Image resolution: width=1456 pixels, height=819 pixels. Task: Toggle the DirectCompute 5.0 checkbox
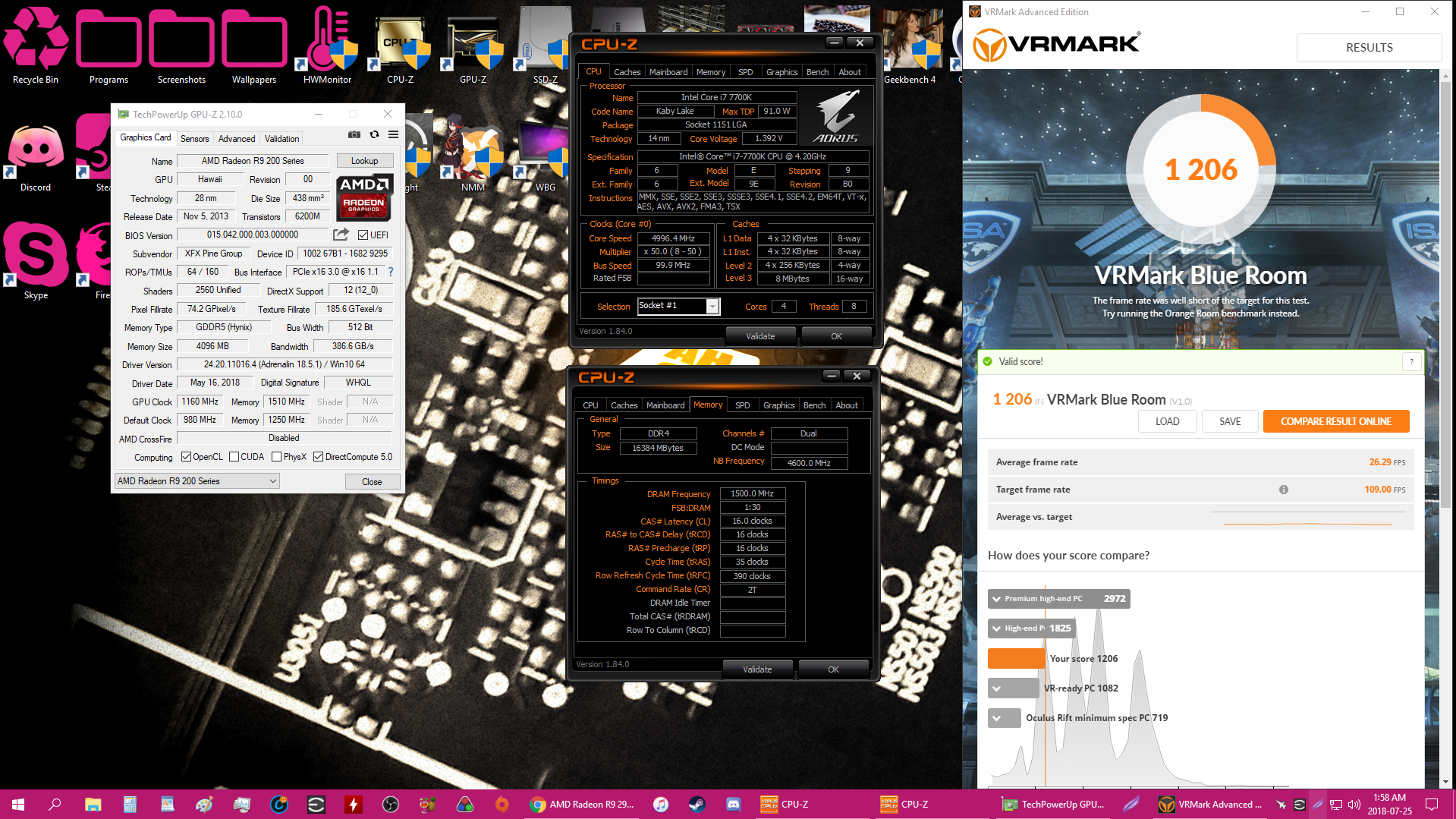[x=319, y=457]
